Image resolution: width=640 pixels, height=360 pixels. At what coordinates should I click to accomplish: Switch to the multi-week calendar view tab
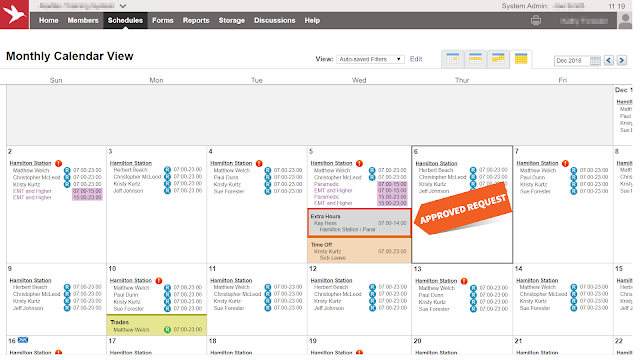coord(498,59)
